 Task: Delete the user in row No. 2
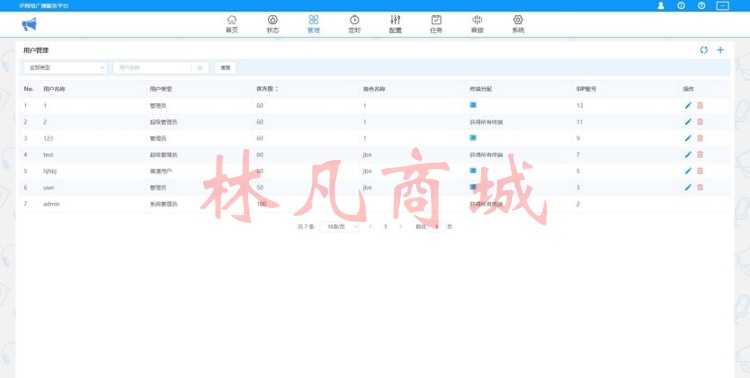click(x=700, y=122)
